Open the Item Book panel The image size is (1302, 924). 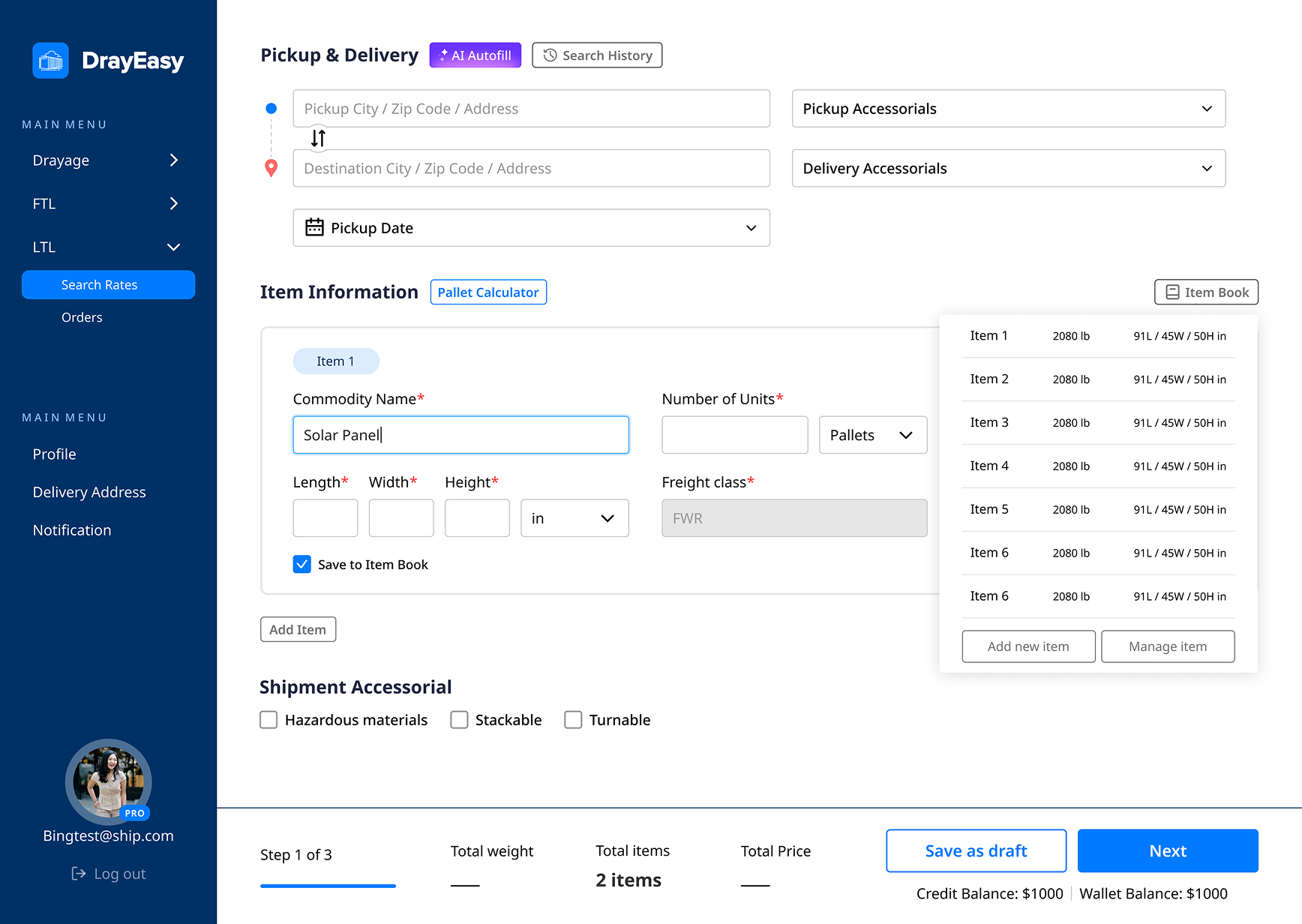(1206, 292)
